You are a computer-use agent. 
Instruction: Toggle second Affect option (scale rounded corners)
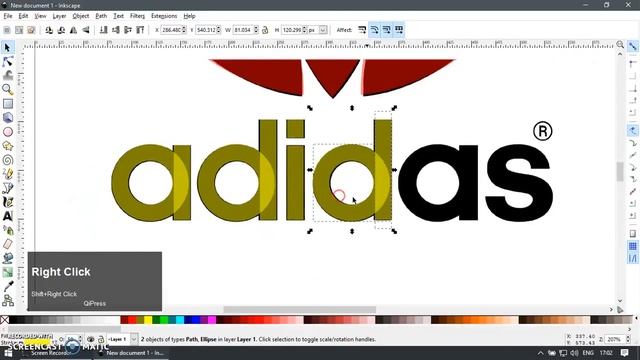[374, 30]
